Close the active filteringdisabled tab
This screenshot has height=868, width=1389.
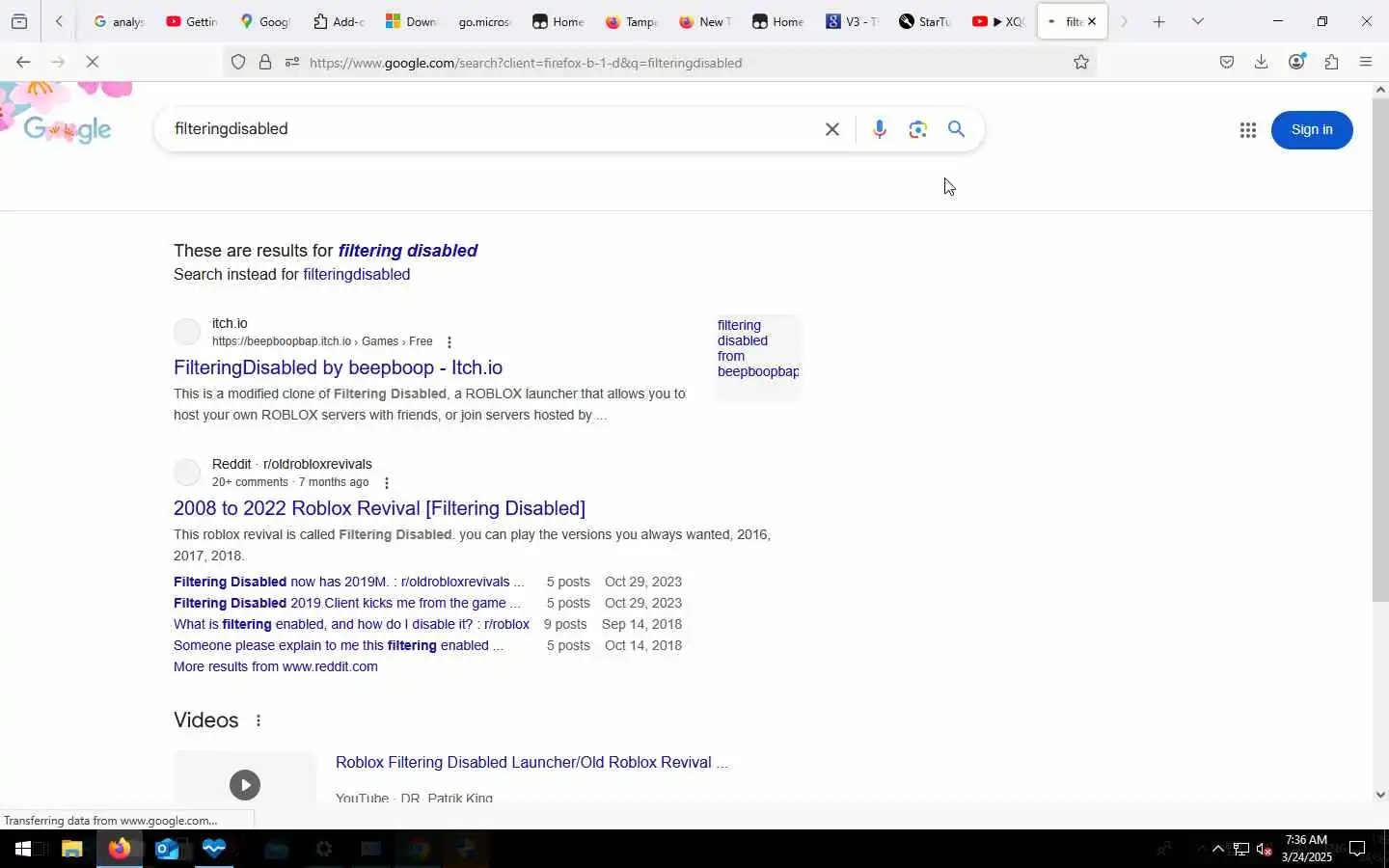(1092, 21)
